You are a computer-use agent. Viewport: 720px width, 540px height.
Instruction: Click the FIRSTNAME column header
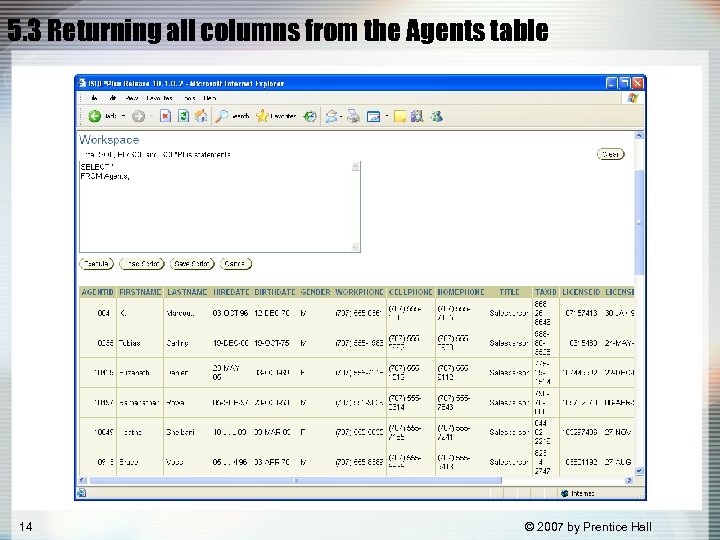140,292
